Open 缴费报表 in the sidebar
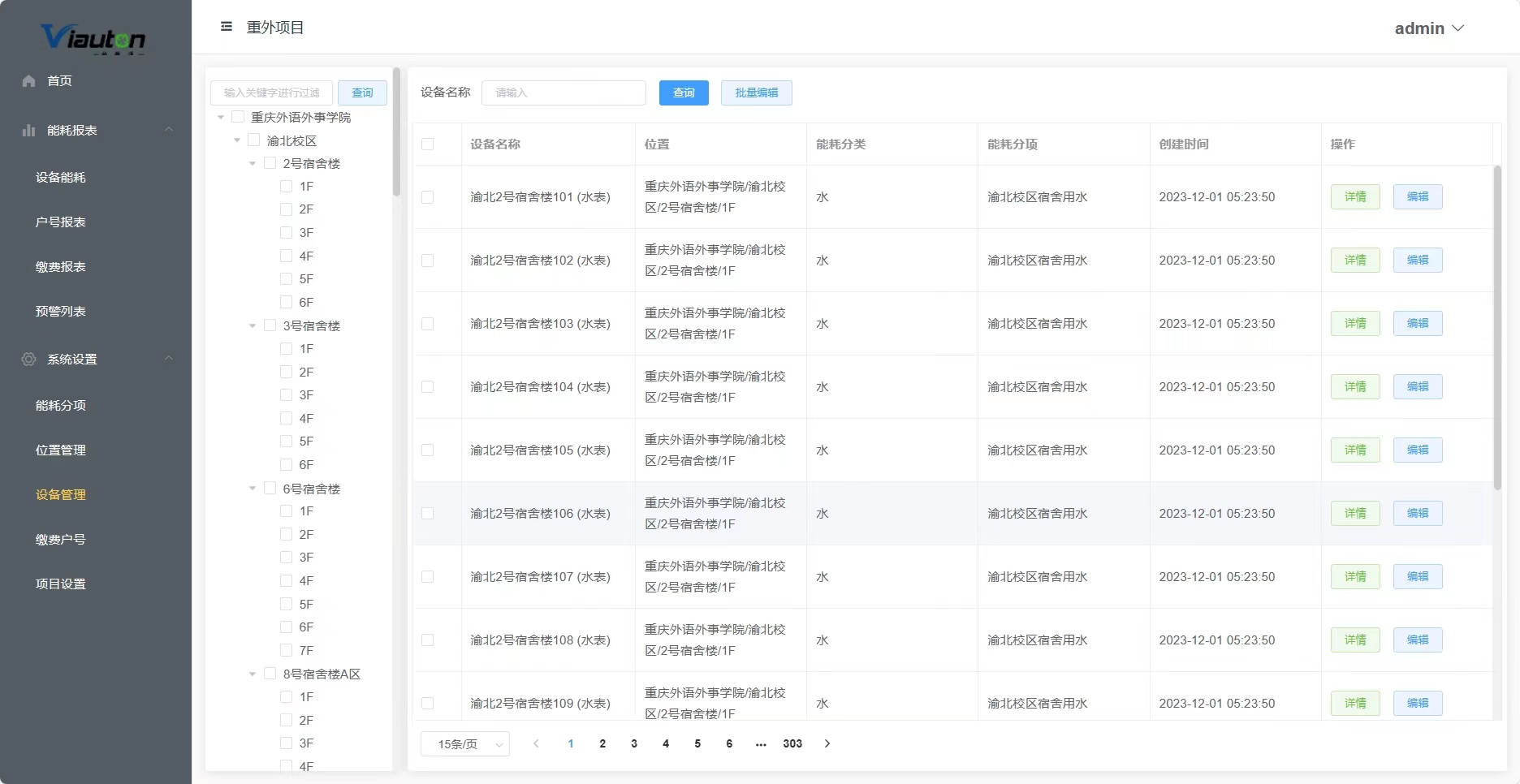Image resolution: width=1520 pixels, height=784 pixels. [61, 266]
